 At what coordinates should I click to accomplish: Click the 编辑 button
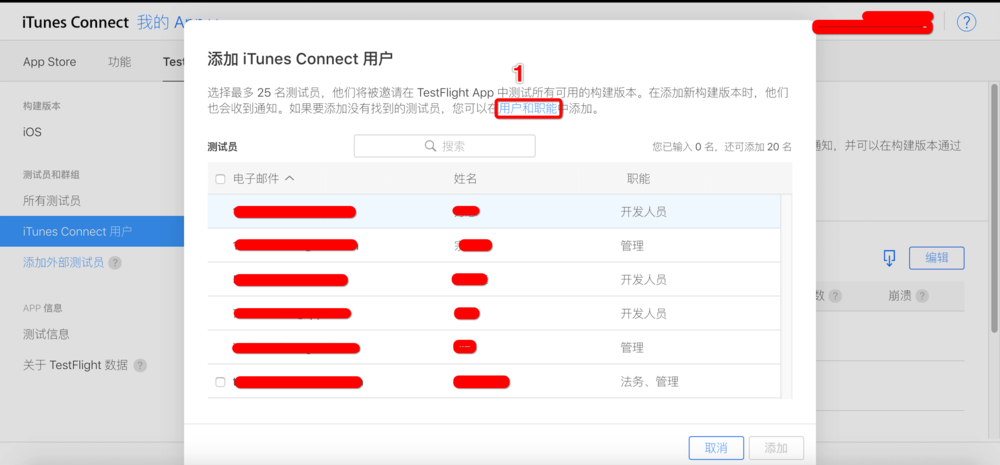(x=936, y=258)
